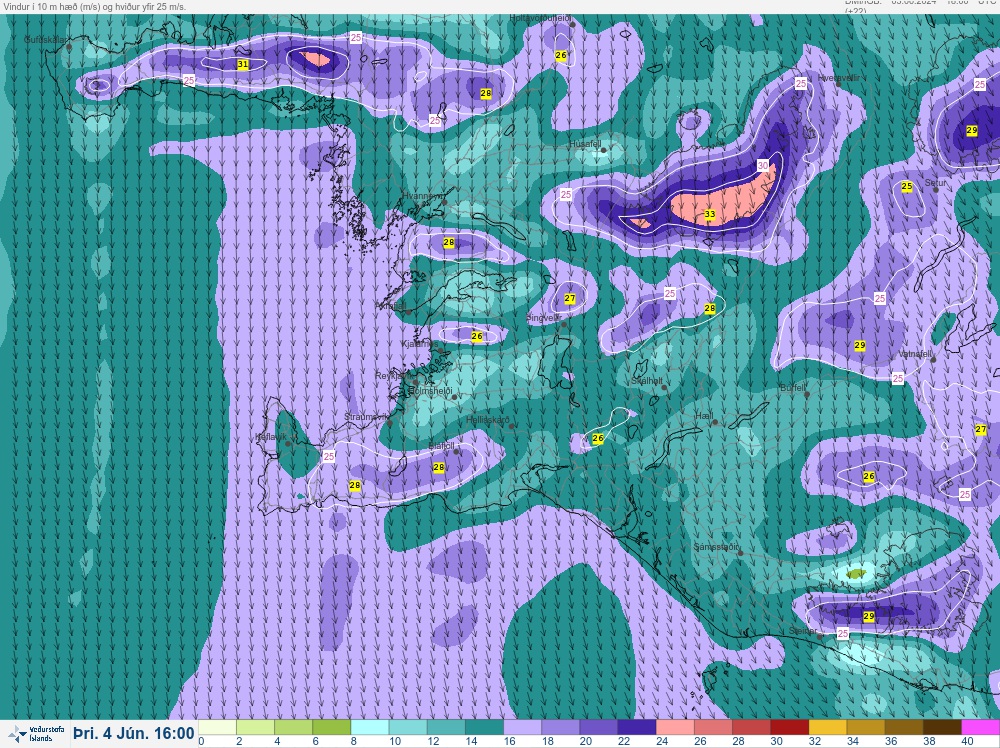Click the Skálholt station label

pos(647,381)
